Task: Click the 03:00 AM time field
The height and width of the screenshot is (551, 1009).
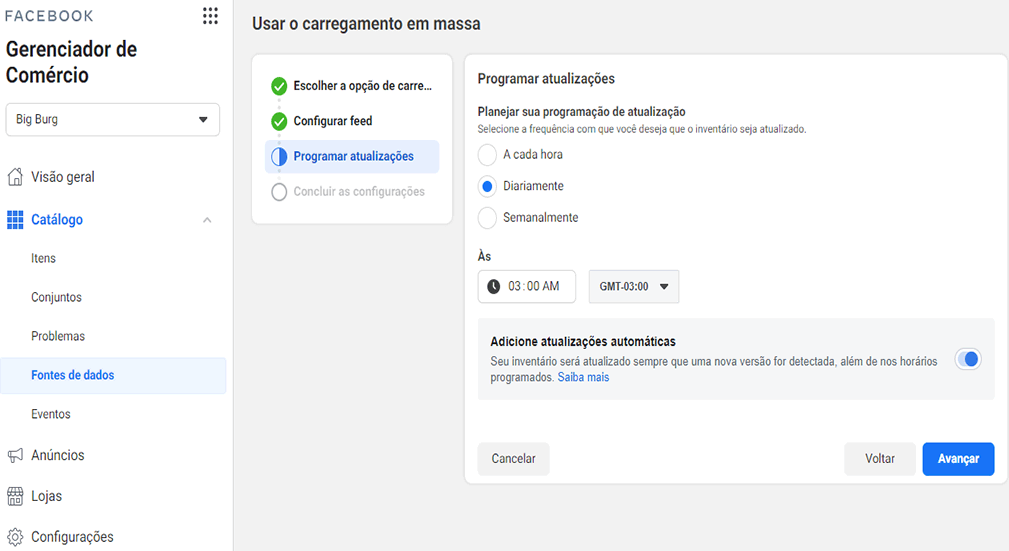Action: 526,286
